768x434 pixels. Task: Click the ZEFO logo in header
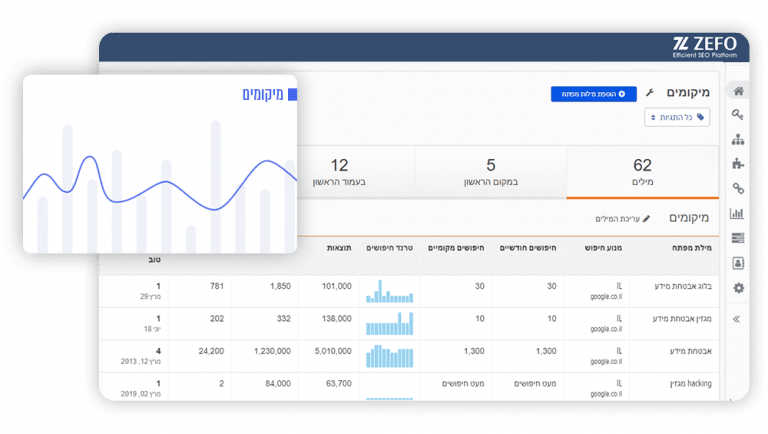tap(704, 46)
